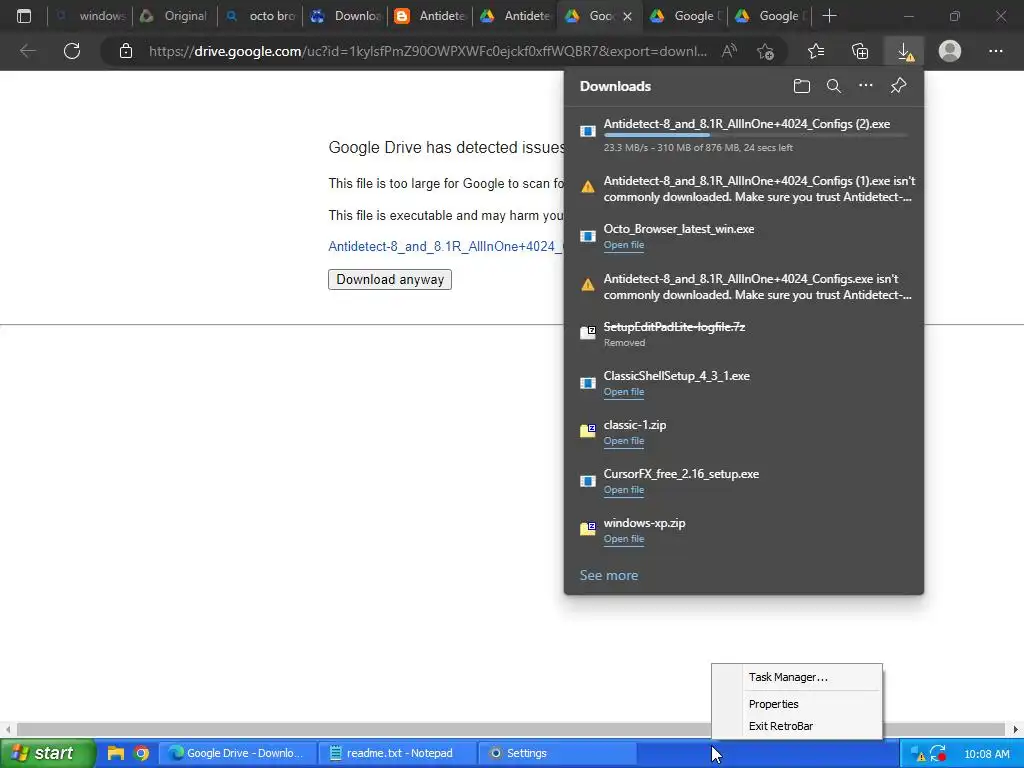Go back using the back arrow
1024x768 pixels.
27,51
